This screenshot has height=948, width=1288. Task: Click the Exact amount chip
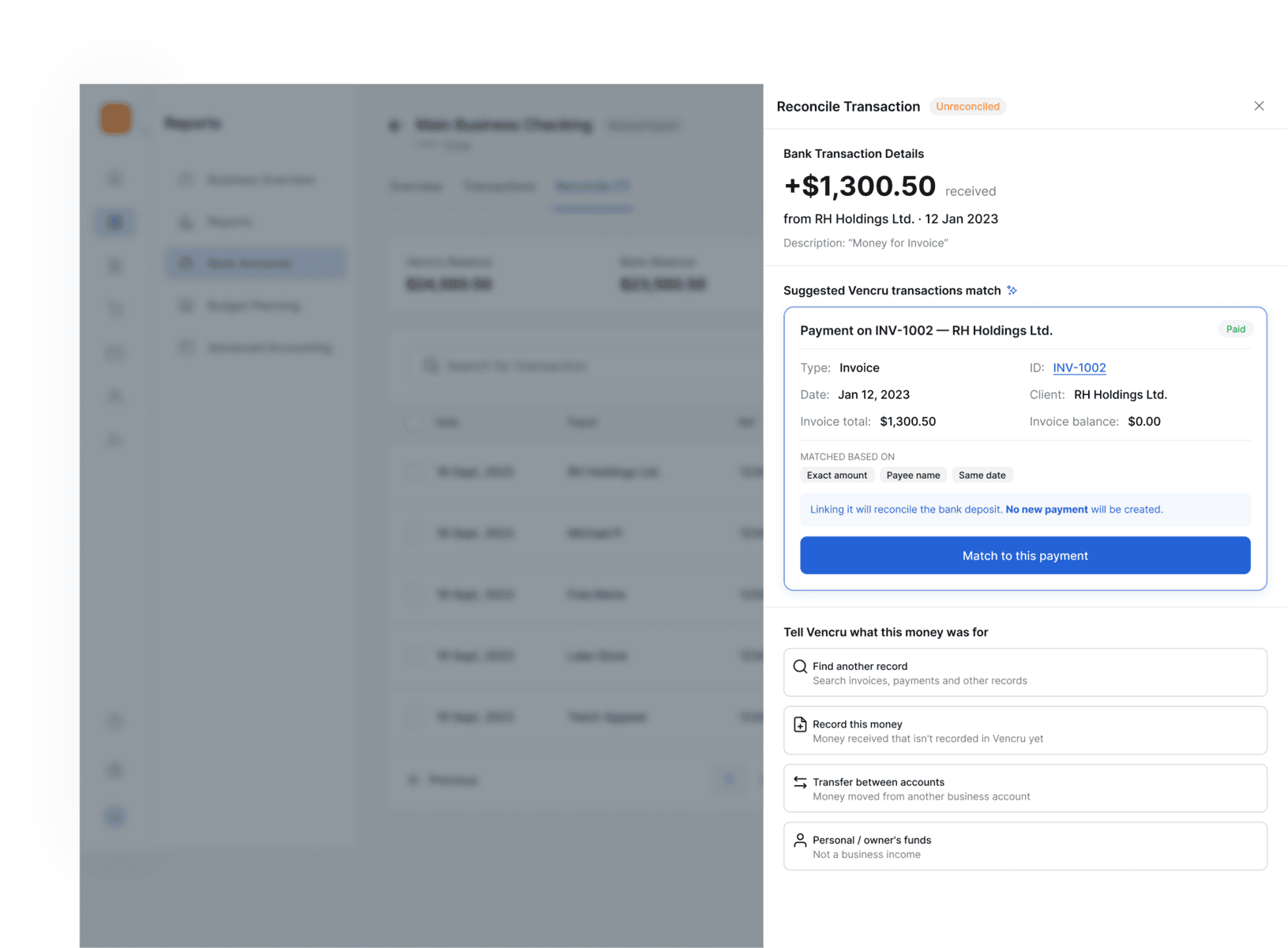pos(836,475)
